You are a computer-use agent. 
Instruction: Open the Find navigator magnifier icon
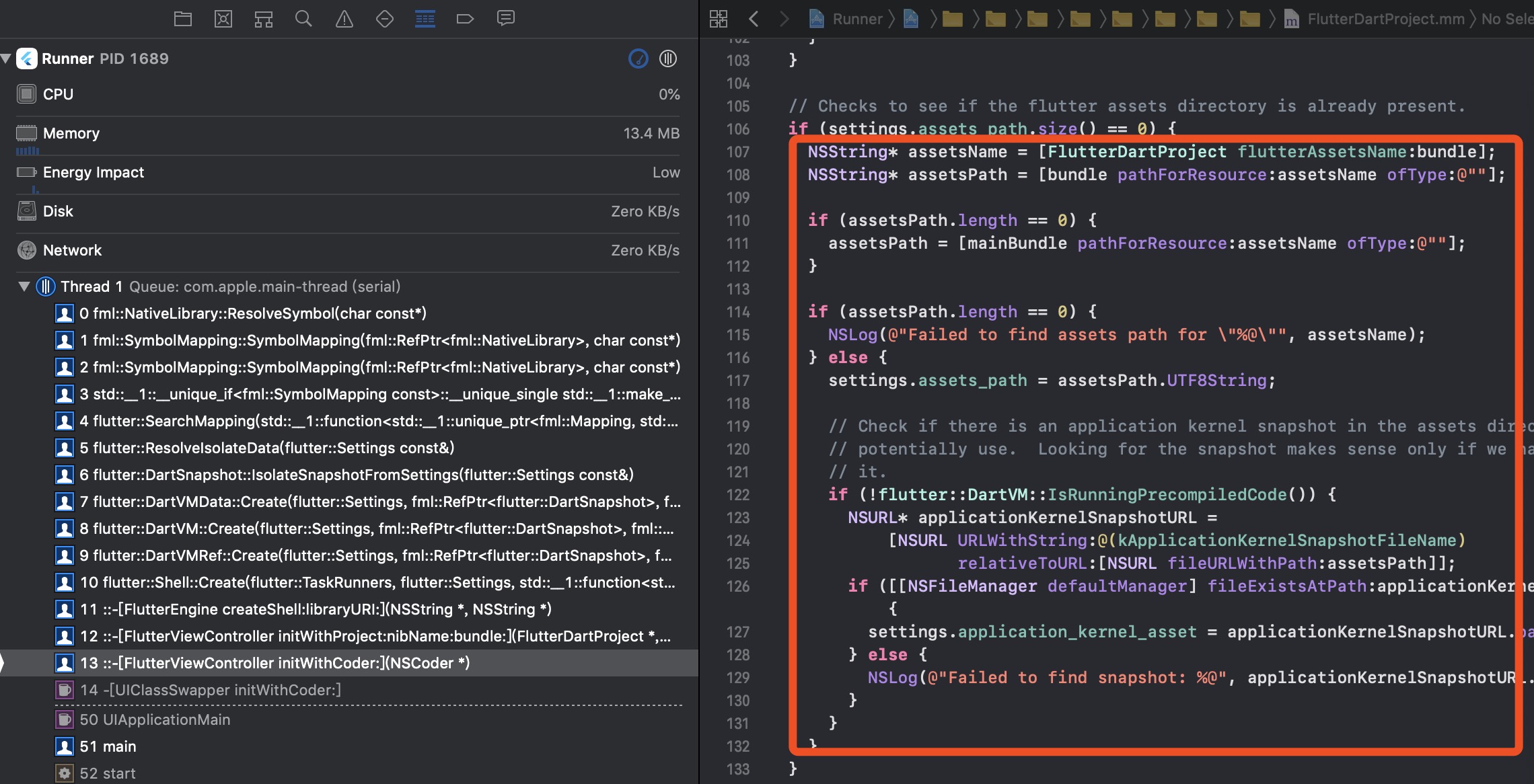303,19
